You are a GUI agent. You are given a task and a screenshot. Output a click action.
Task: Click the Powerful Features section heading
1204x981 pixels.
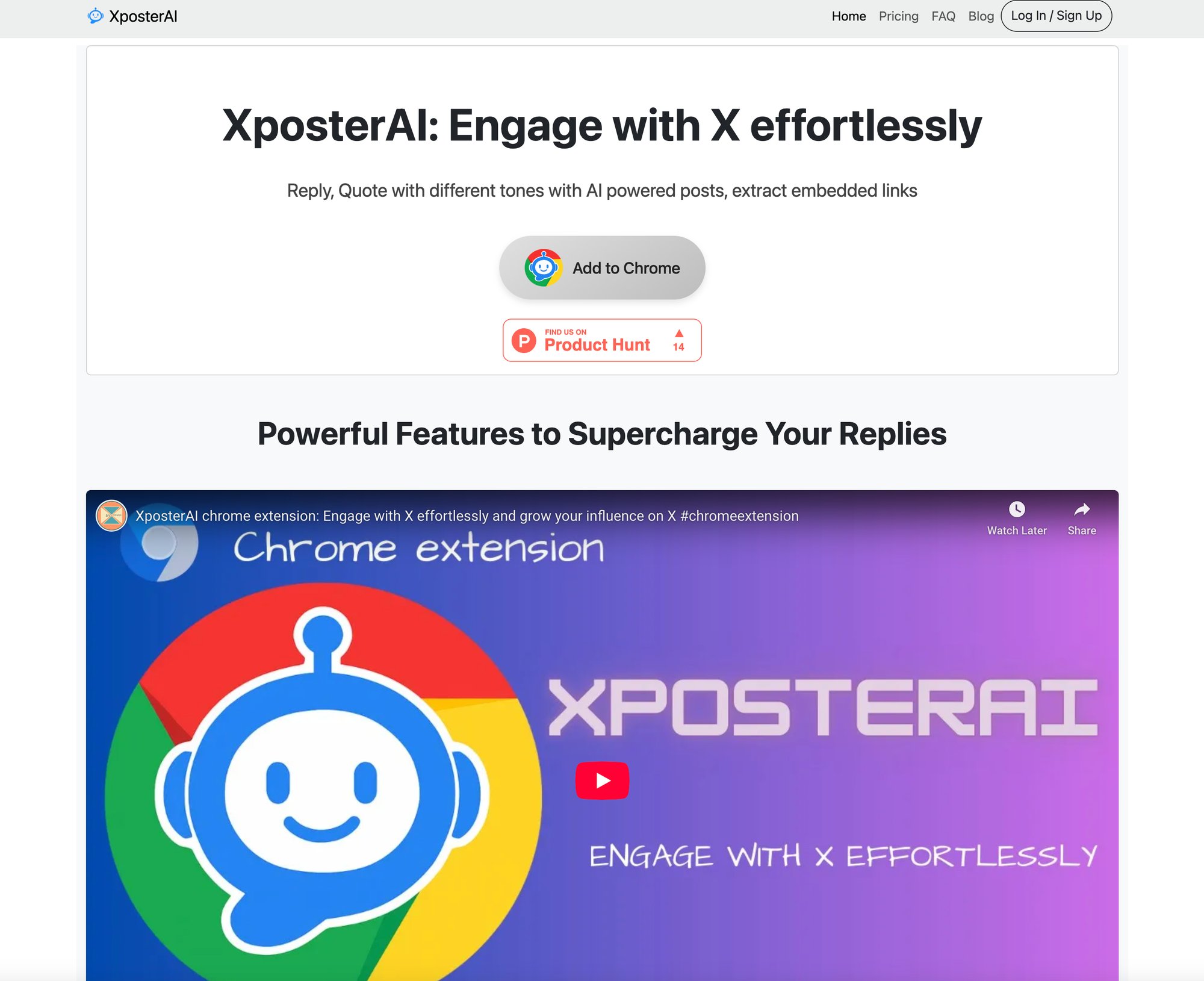[602, 434]
